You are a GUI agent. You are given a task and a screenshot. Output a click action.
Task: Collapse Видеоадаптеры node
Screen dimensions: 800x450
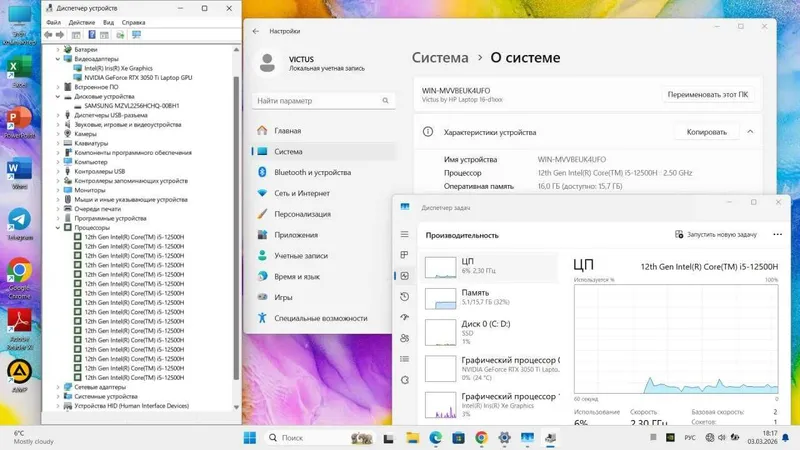58,59
